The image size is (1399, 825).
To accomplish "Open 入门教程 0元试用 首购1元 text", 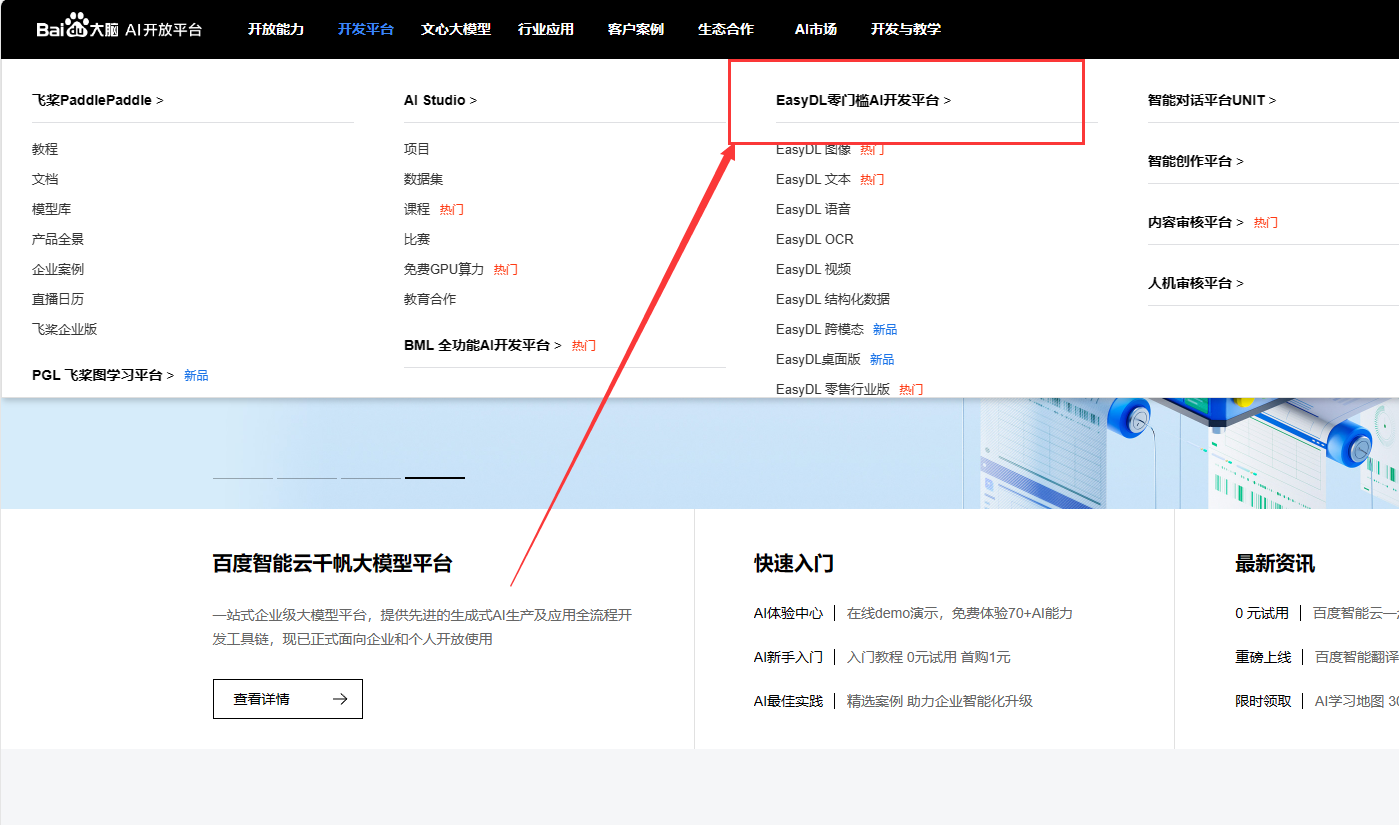I will pos(929,657).
